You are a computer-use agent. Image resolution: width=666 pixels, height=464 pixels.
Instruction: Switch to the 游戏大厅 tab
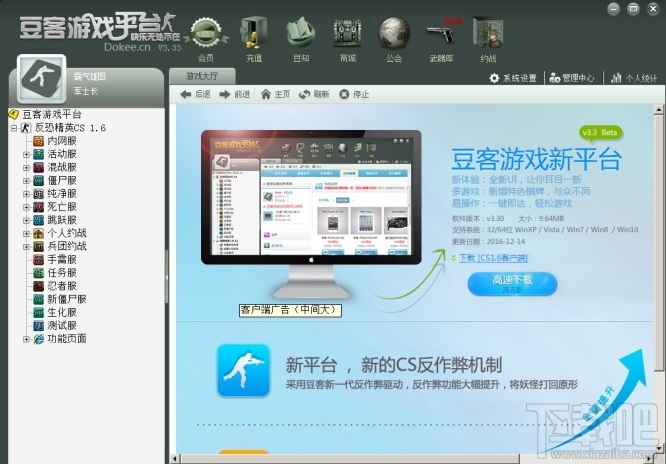click(202, 76)
